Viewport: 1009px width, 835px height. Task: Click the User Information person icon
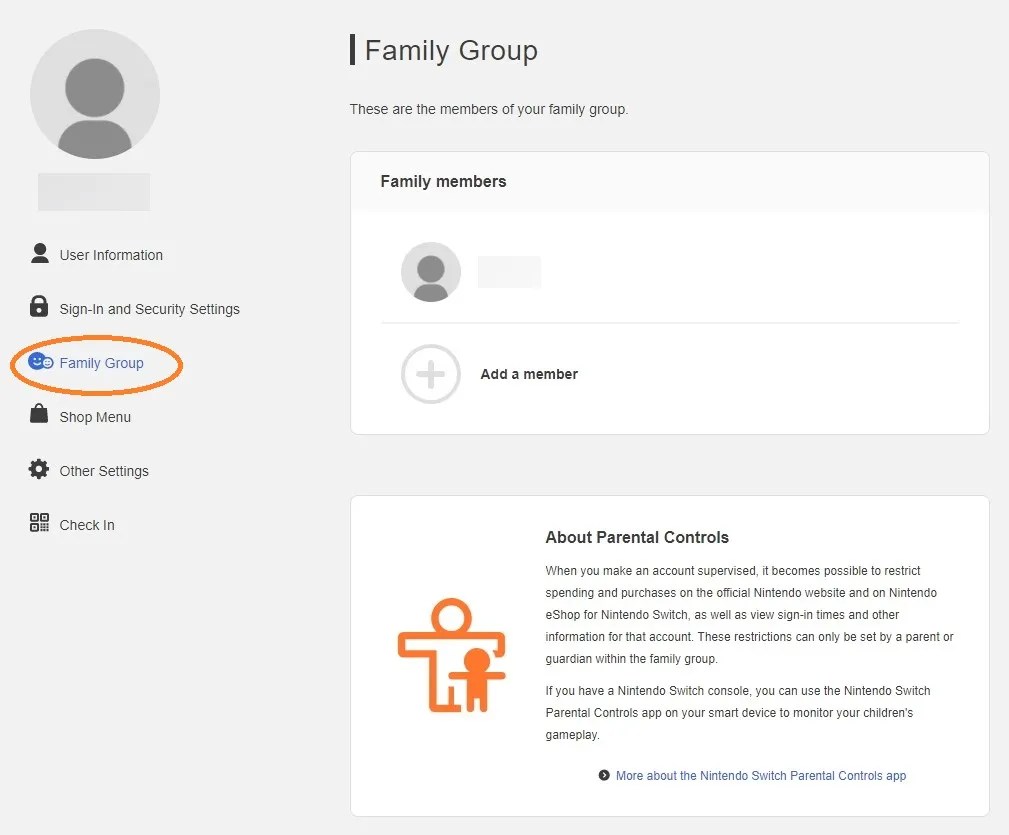(x=40, y=254)
